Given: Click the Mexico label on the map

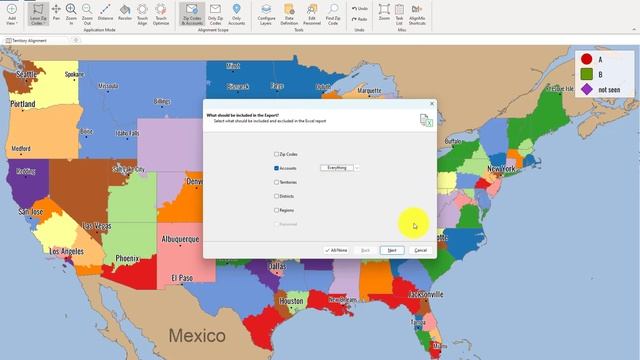Looking at the screenshot, I should tap(197, 336).
